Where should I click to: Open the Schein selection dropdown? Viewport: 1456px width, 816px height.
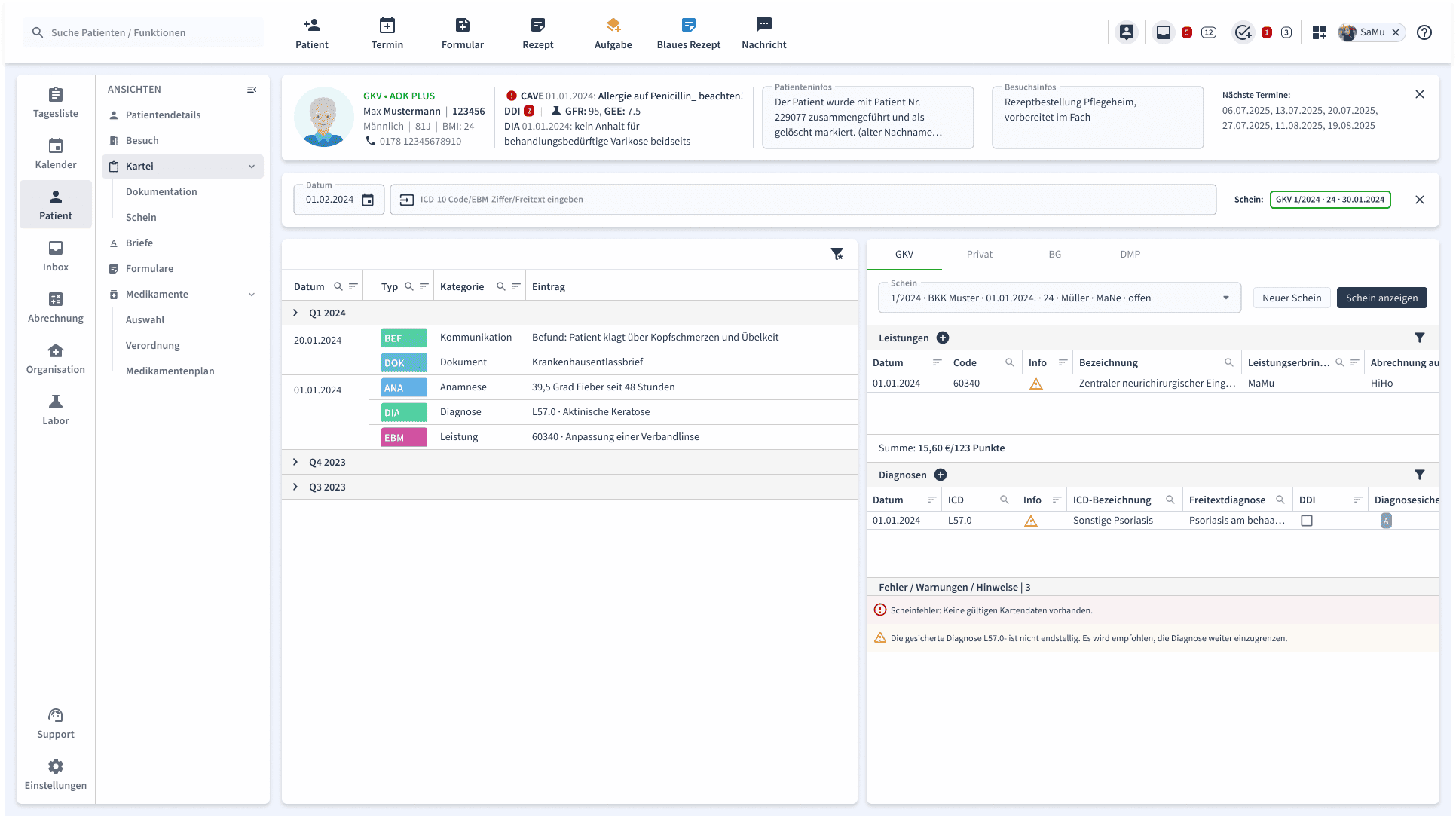pos(1226,298)
